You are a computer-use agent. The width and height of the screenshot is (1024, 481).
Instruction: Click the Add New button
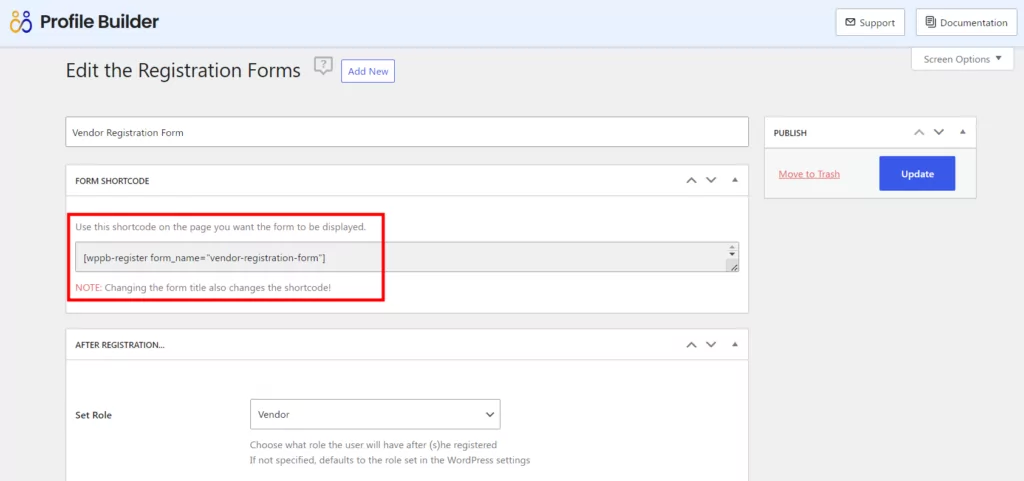pos(368,71)
